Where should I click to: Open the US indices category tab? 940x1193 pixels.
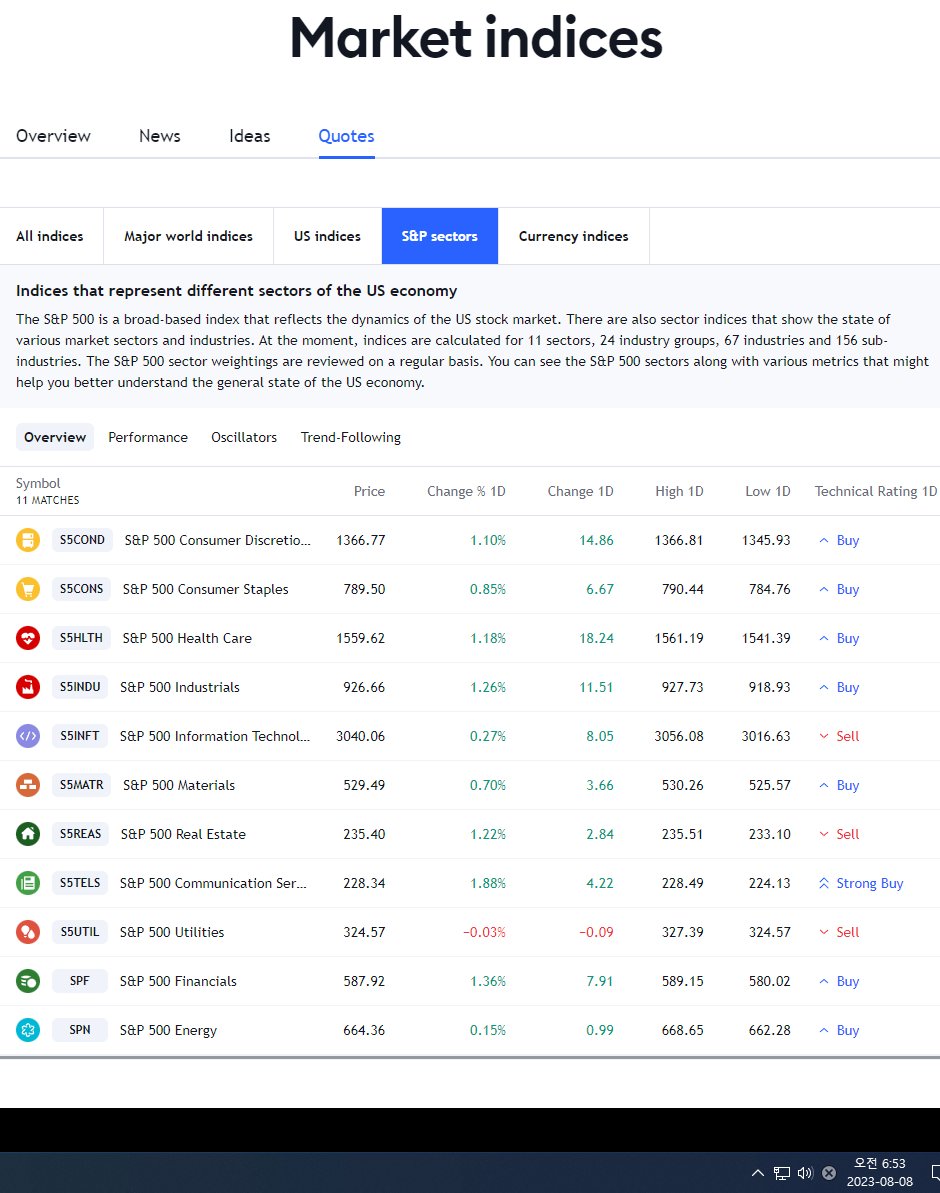coord(327,236)
